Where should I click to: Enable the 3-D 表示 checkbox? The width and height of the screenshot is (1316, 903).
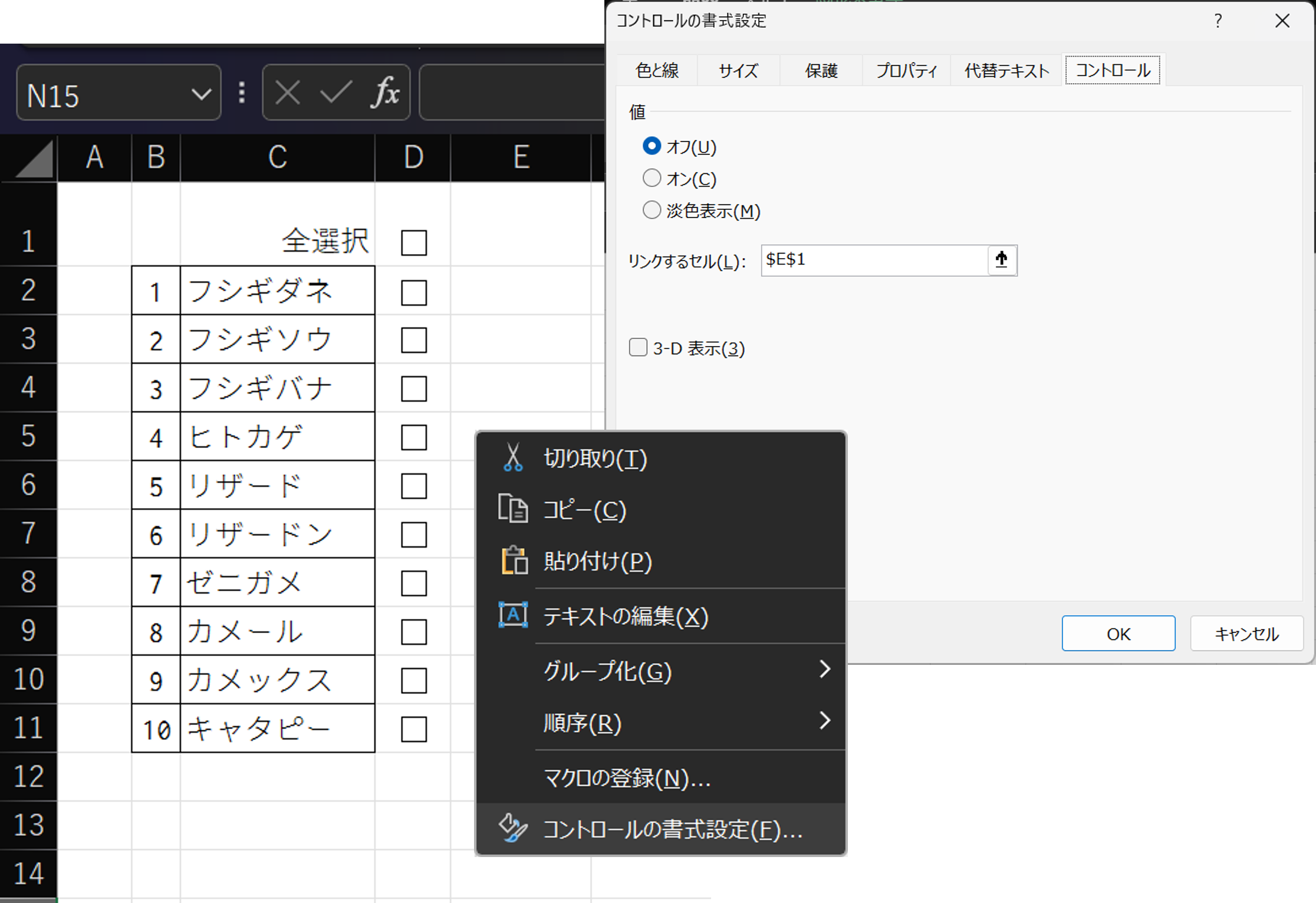coord(637,348)
